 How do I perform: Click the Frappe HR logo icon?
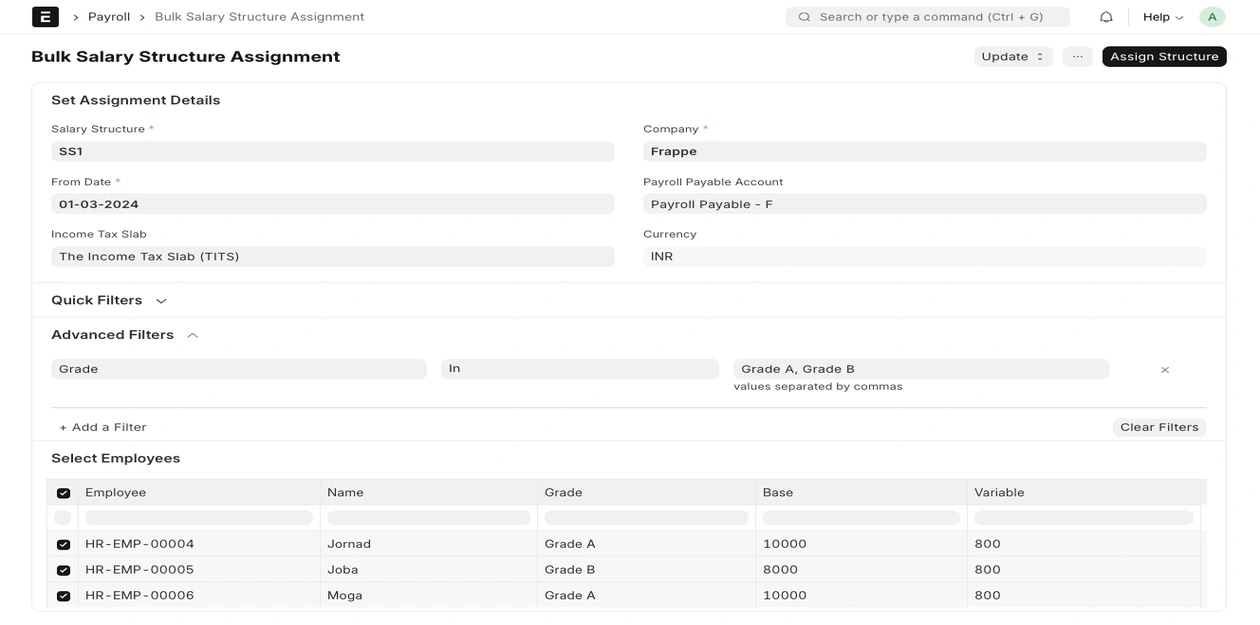click(45, 17)
